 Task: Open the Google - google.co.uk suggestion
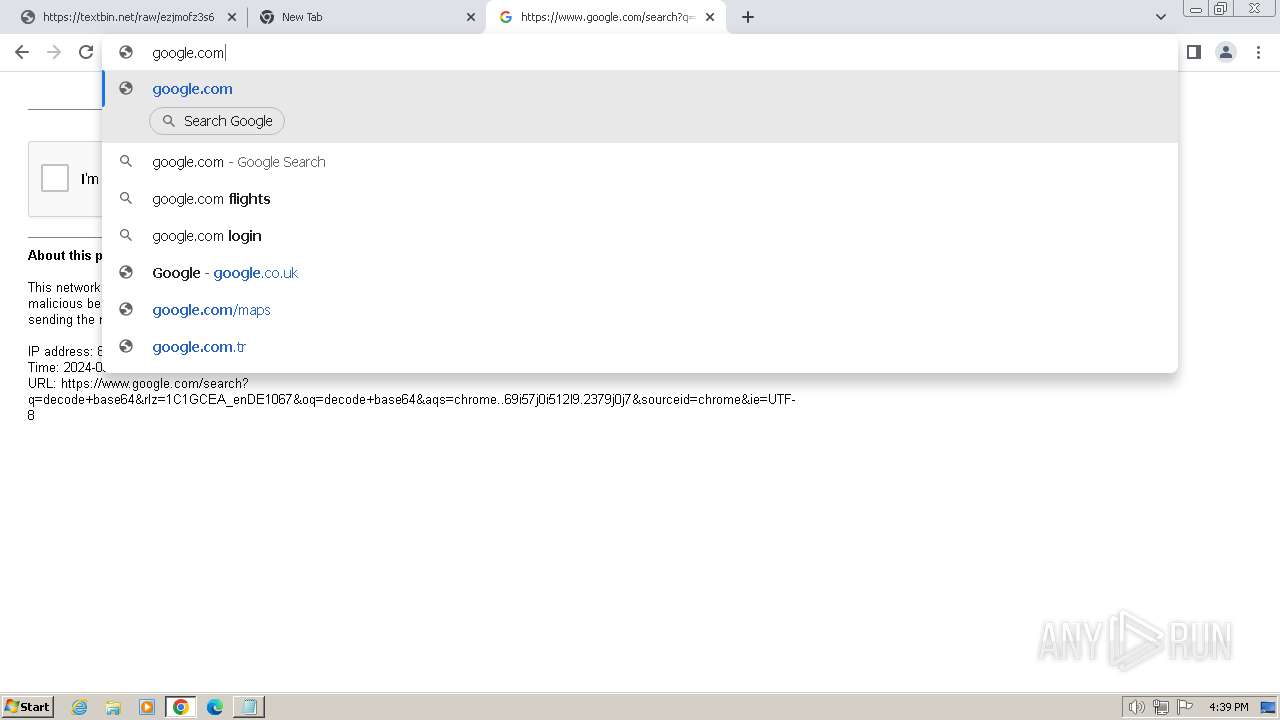tap(640, 273)
